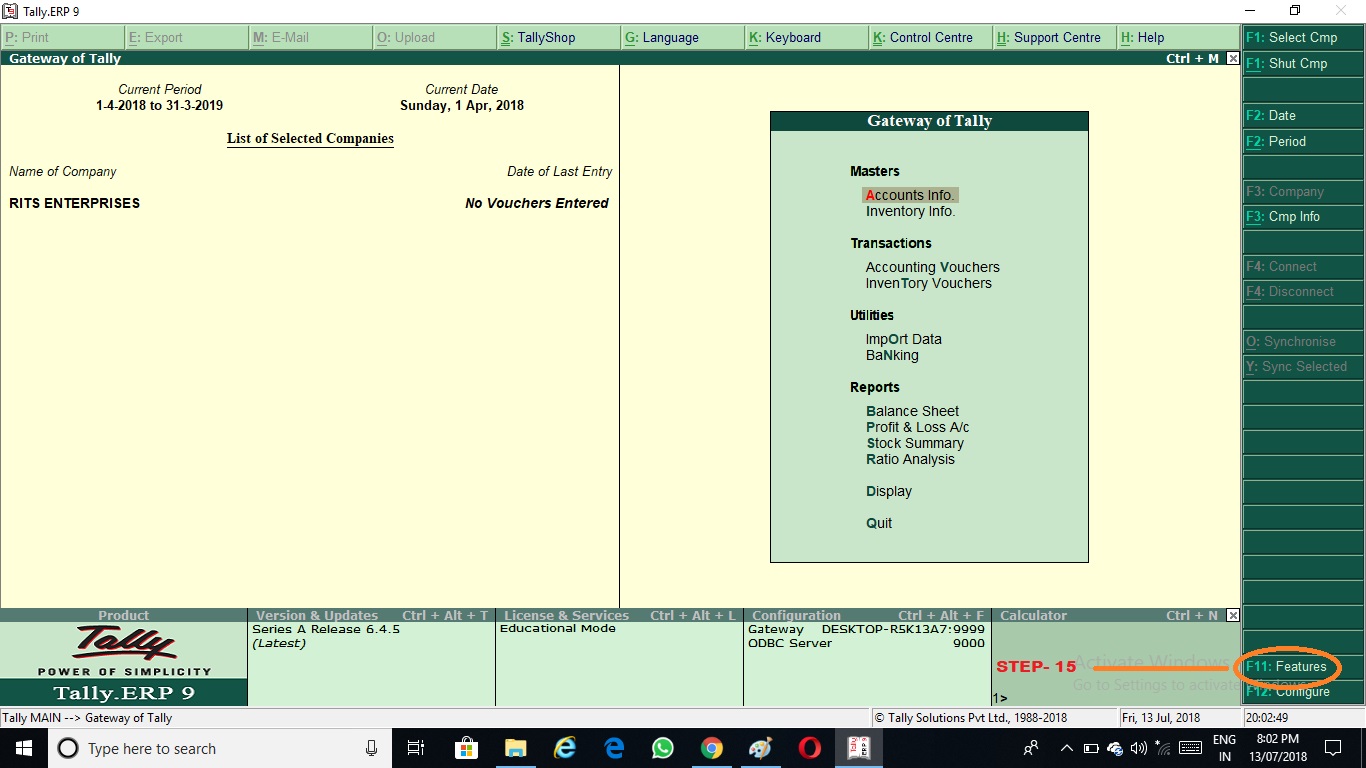Open Support Centre from the top bar
The height and width of the screenshot is (768, 1366).
click(x=1054, y=38)
